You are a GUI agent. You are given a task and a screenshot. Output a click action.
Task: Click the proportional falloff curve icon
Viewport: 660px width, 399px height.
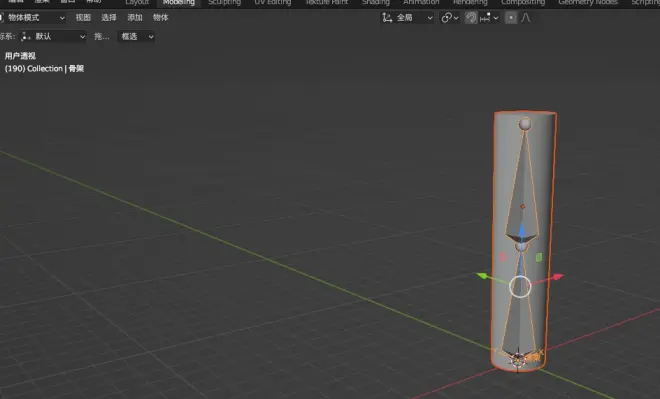525,18
